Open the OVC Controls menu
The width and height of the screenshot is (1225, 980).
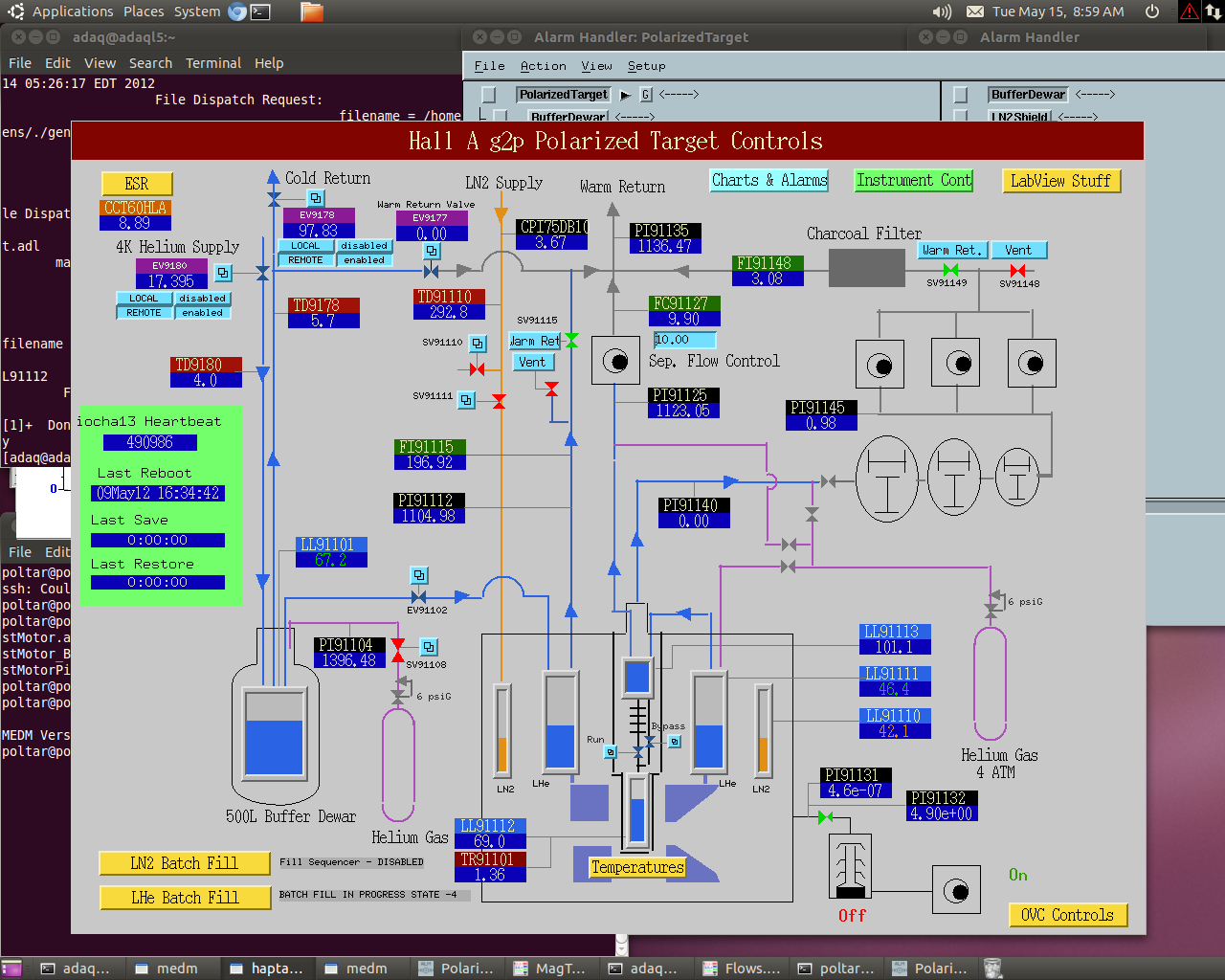coord(1068,915)
